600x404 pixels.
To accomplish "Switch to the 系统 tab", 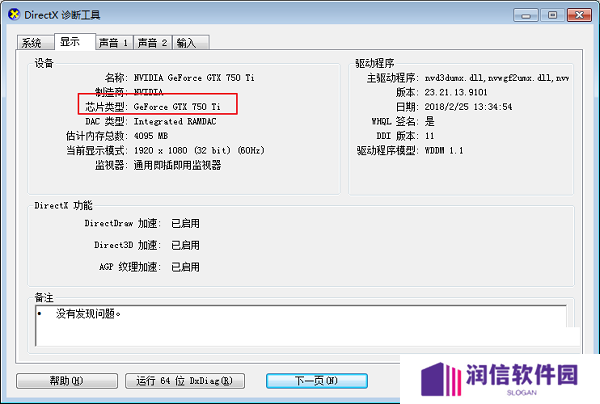I will point(35,42).
